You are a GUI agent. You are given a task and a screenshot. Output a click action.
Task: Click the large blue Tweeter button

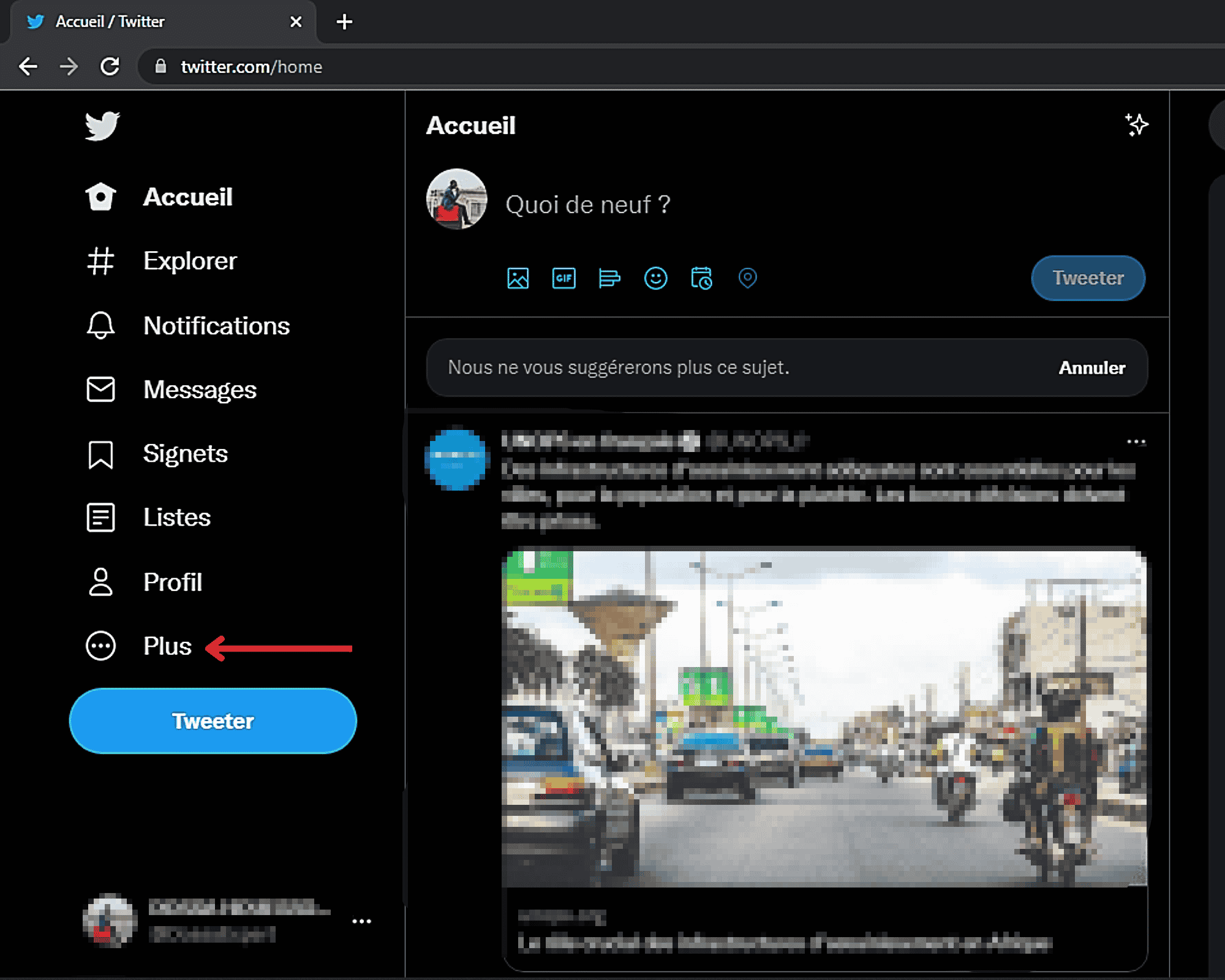point(213,721)
